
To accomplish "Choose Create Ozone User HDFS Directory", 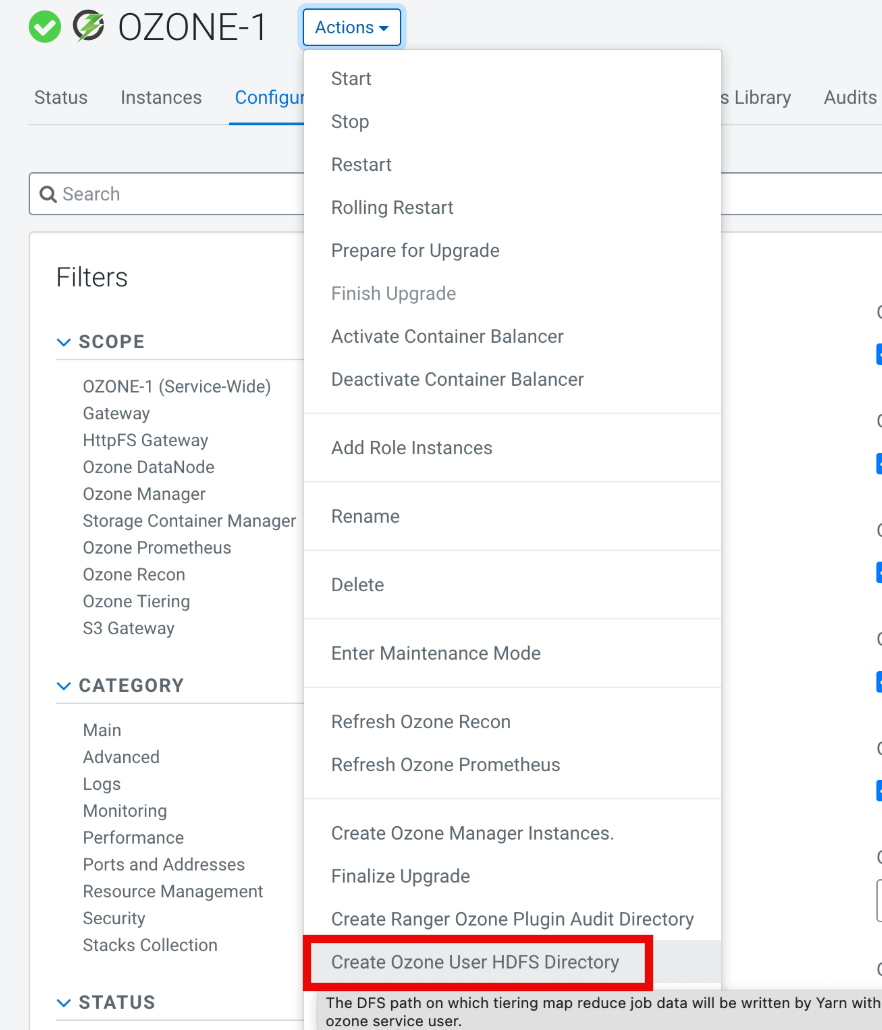I will (x=475, y=963).
